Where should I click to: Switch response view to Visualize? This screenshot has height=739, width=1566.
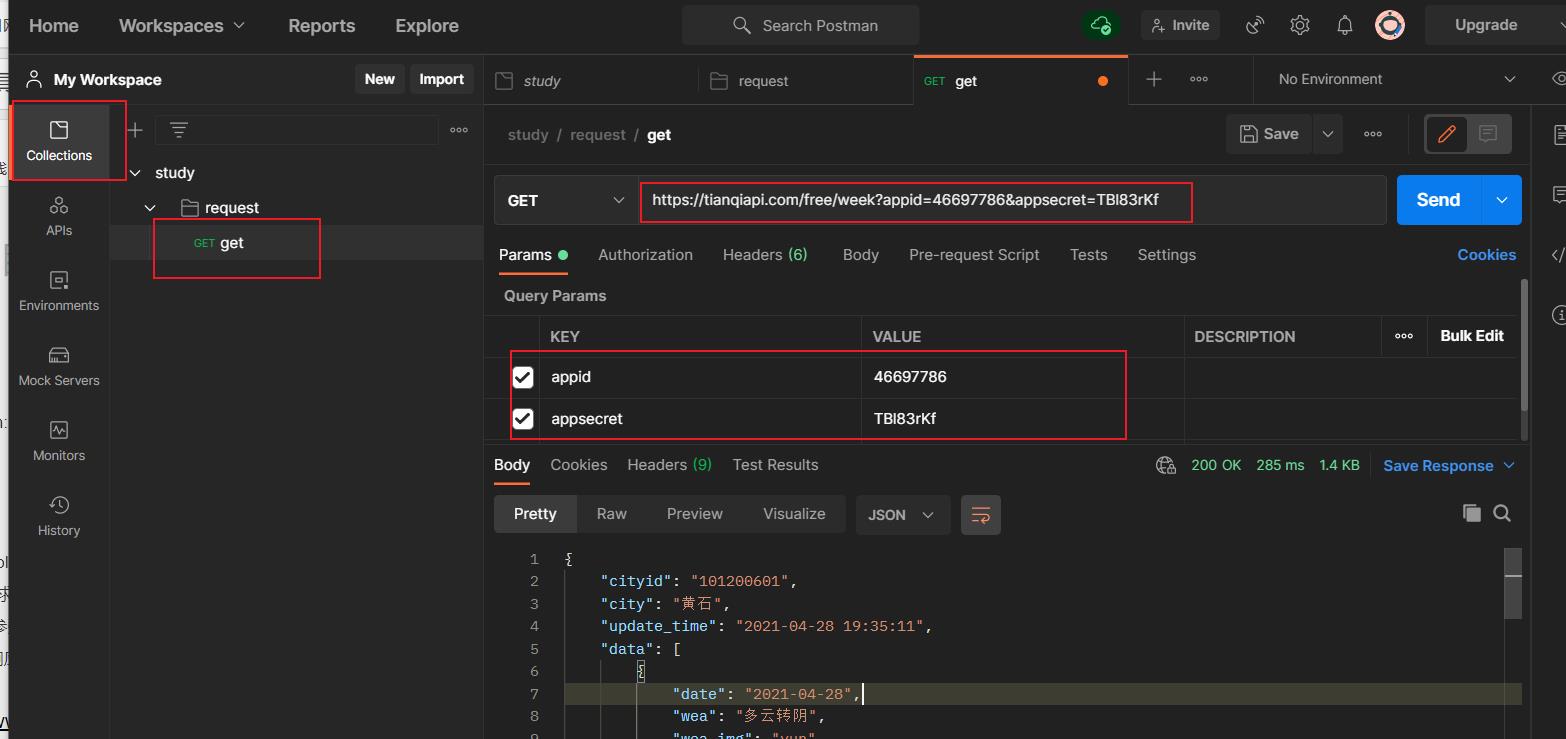[794, 514]
